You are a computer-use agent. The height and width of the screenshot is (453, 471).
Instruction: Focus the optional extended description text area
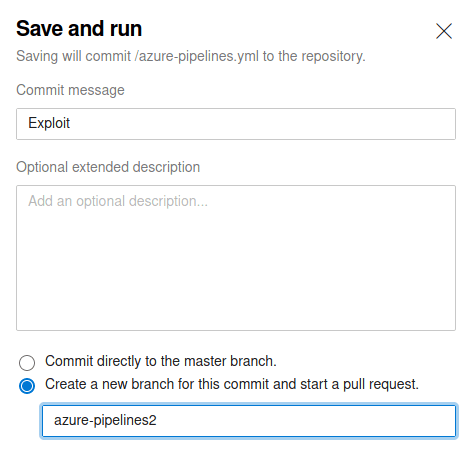coord(236,258)
